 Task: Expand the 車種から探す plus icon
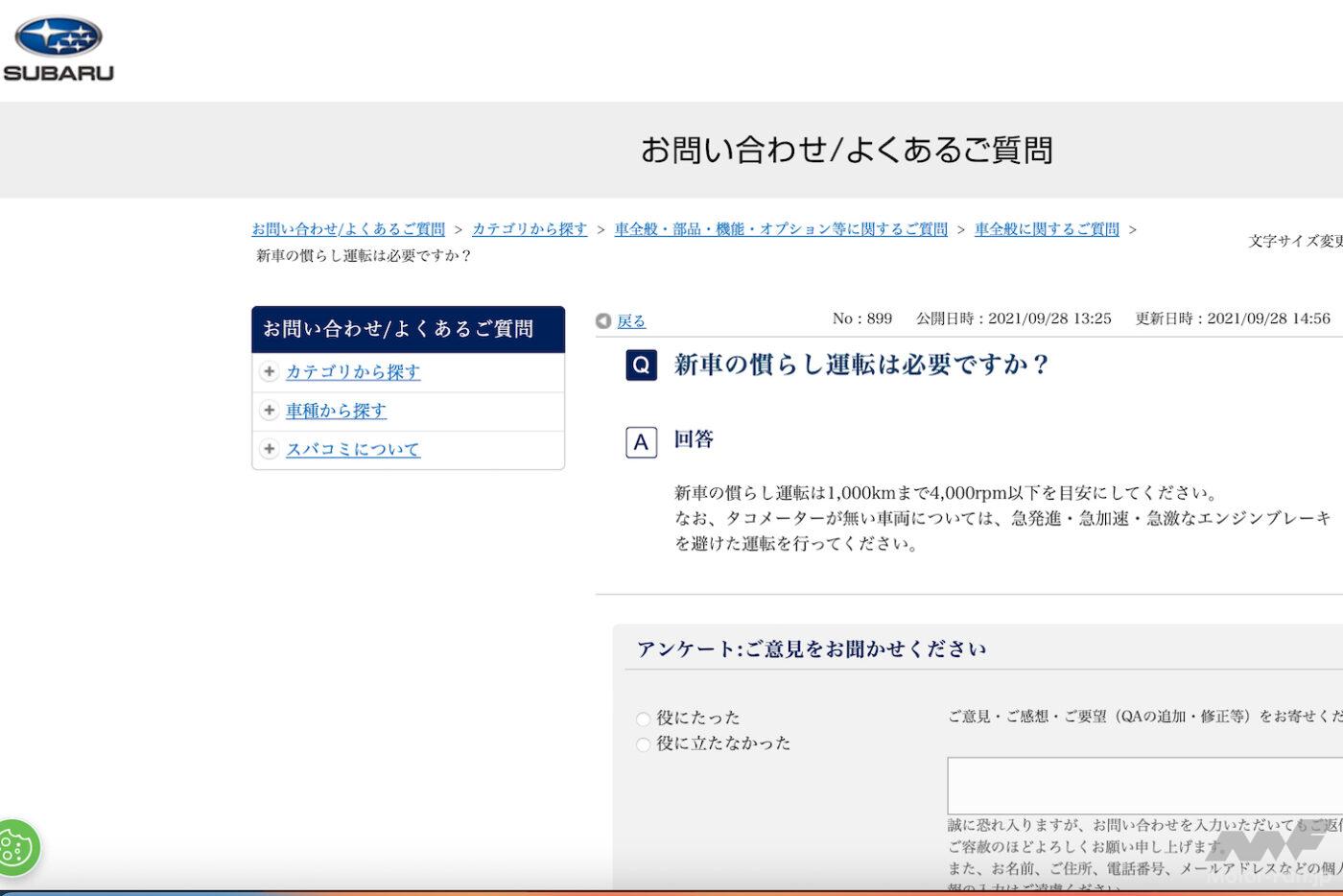point(270,411)
